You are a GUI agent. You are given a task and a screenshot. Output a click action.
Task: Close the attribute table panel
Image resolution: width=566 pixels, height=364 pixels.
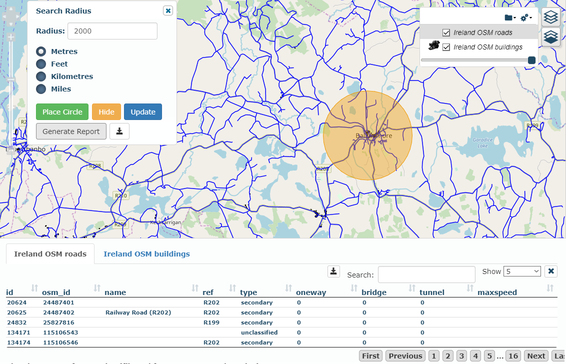click(x=551, y=271)
